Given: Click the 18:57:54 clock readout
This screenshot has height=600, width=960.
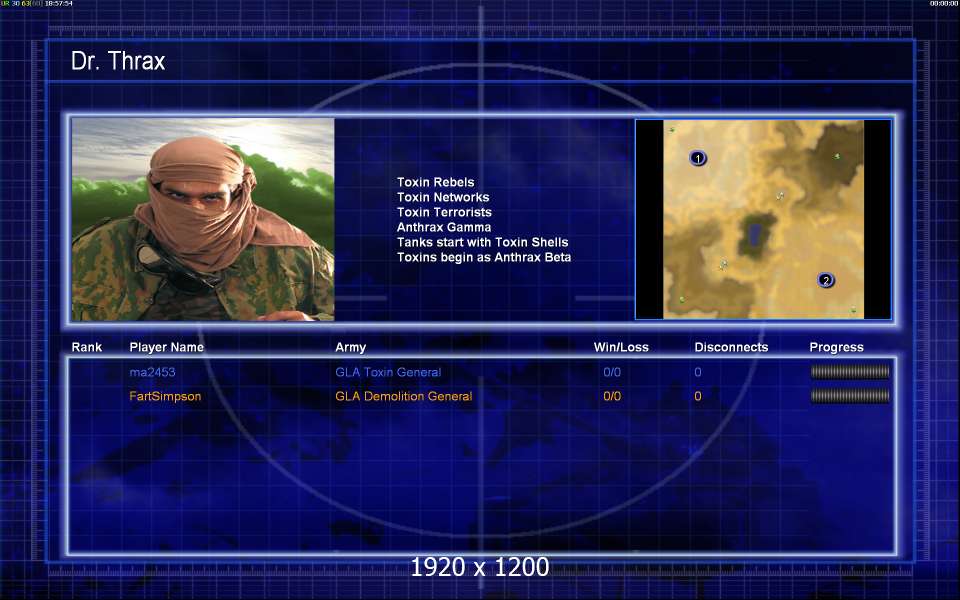Looking at the screenshot, I should point(59,4).
